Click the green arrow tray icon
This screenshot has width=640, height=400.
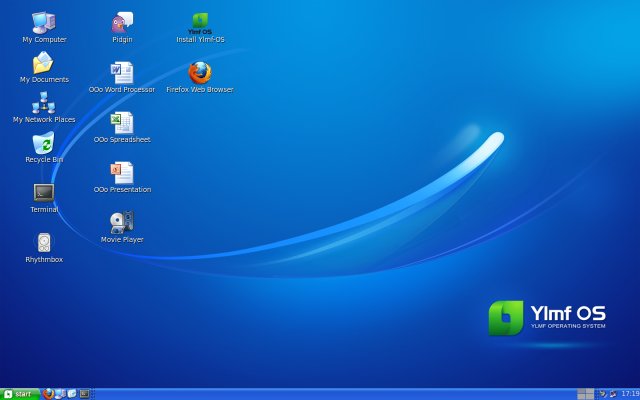pos(603,394)
